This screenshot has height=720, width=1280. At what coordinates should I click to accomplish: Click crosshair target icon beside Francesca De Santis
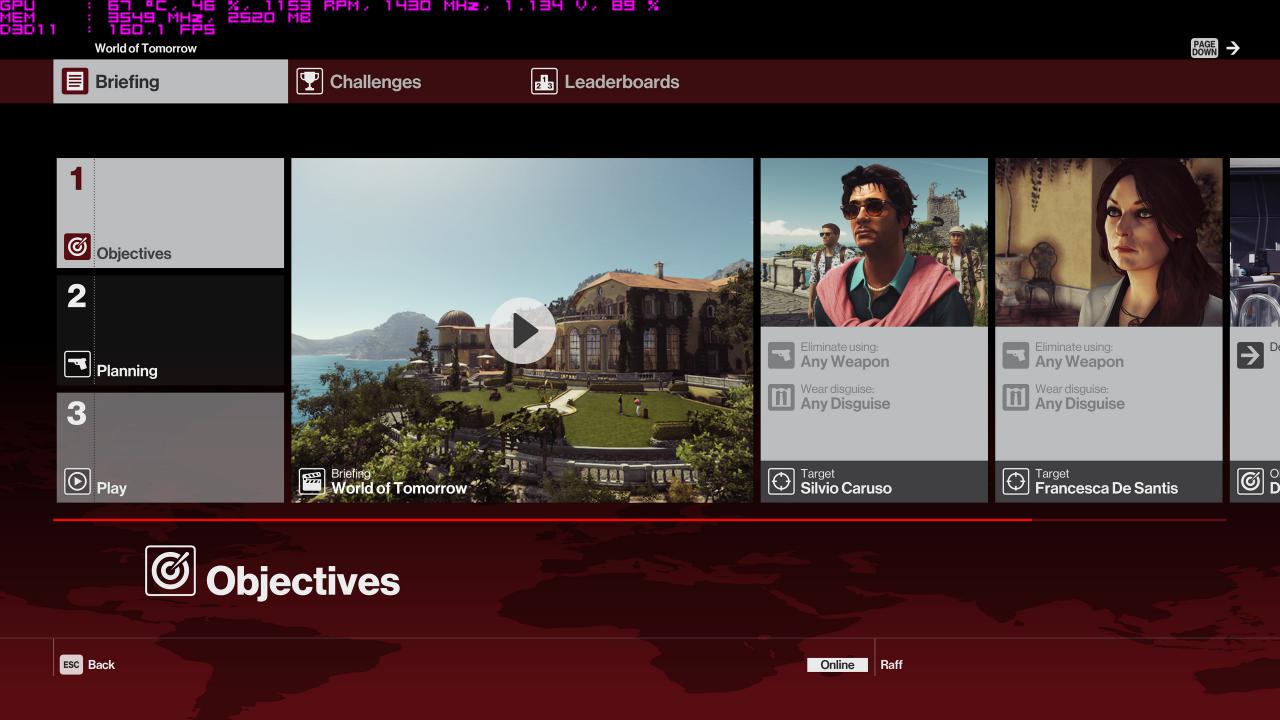pos(1015,482)
